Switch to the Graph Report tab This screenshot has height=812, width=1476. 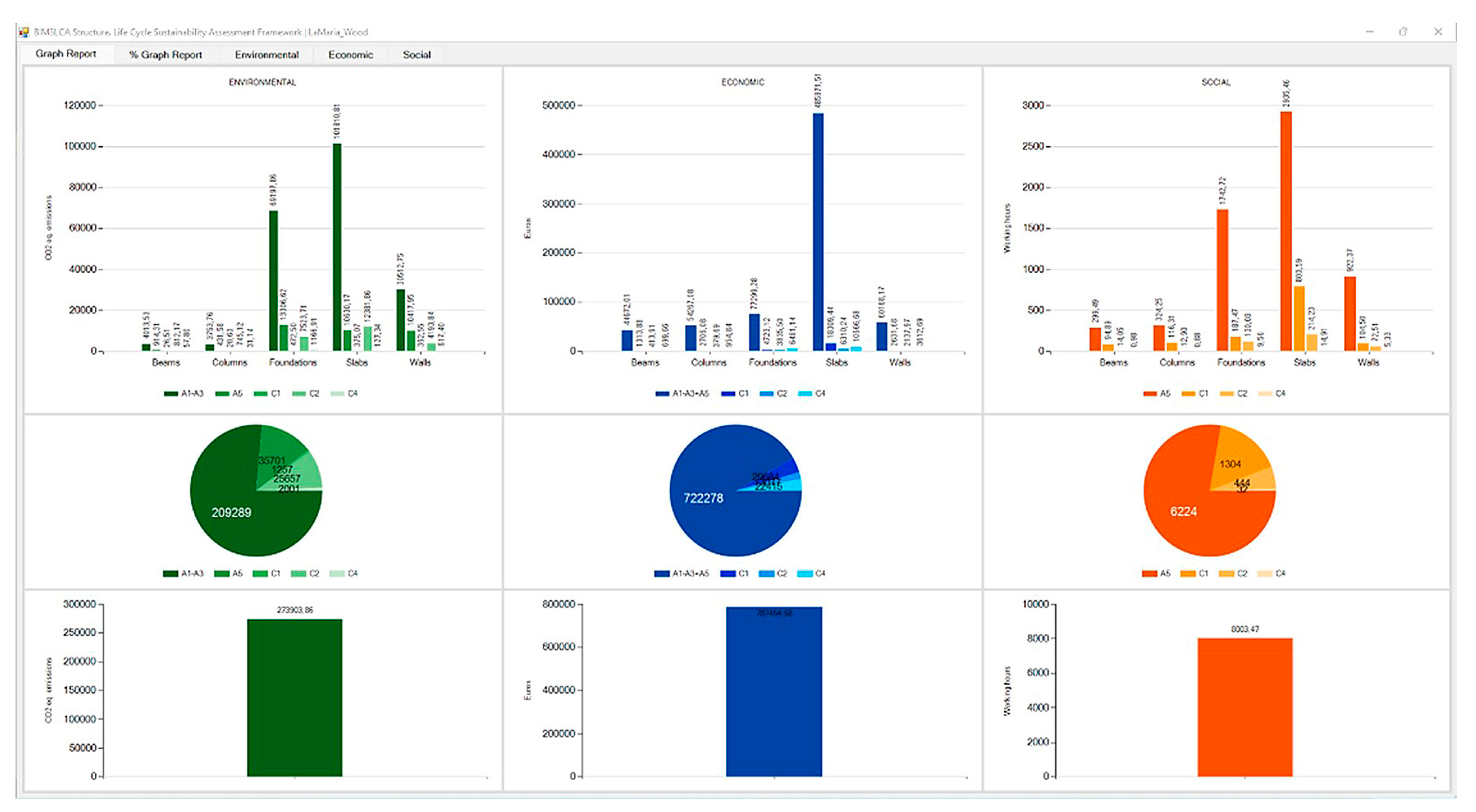click(65, 54)
